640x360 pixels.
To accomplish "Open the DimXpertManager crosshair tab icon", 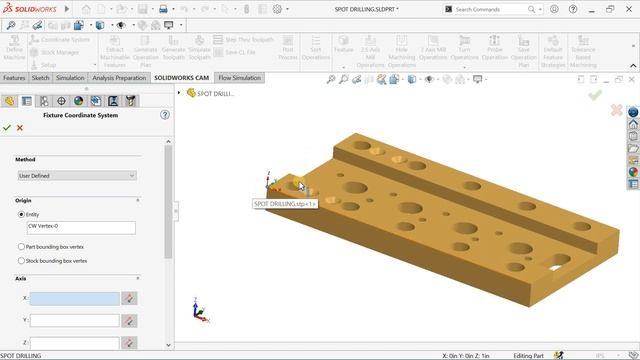I will tap(61, 101).
